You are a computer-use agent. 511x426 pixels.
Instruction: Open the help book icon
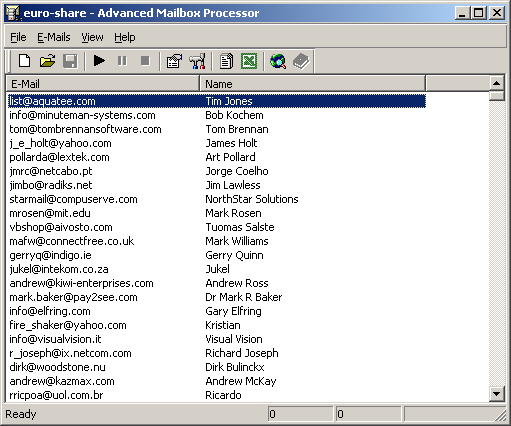[301, 61]
